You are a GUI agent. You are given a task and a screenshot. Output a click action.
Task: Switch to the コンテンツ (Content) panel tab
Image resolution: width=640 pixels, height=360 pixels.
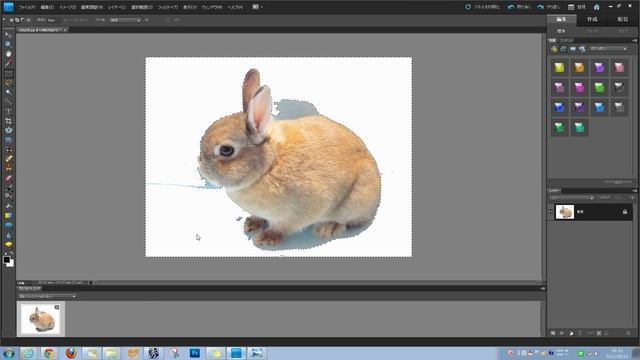(x=567, y=40)
